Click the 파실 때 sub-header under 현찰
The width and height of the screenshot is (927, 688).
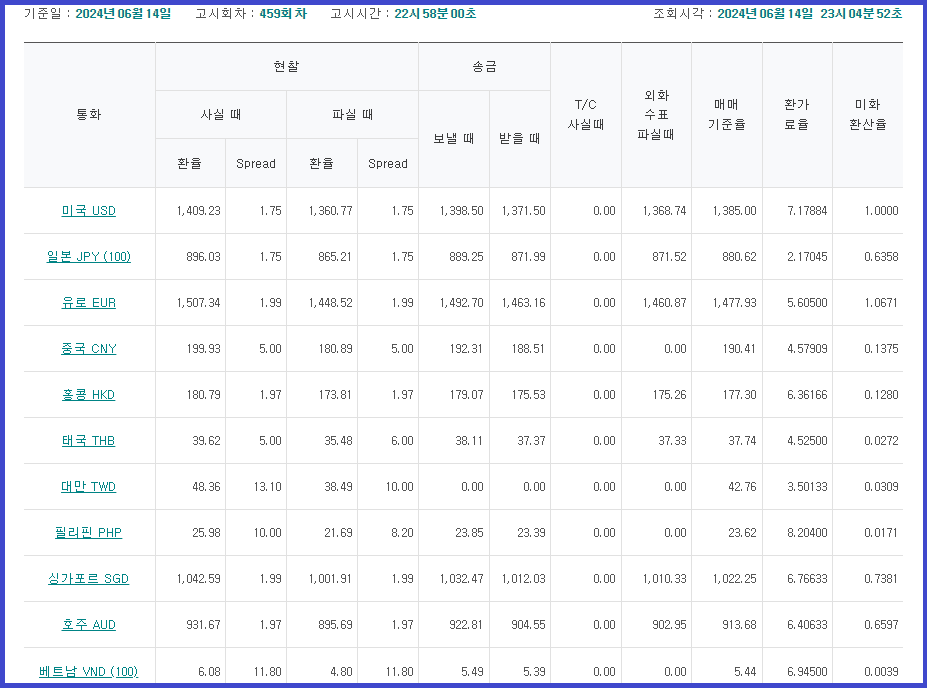click(352, 115)
